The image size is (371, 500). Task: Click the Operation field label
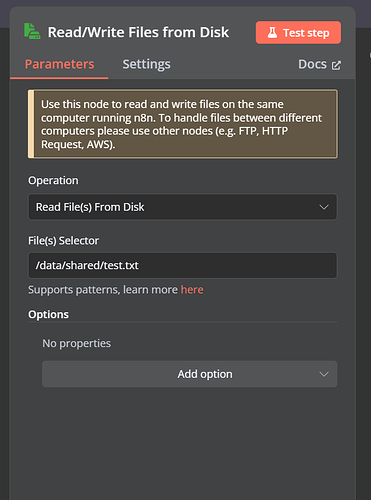[53, 180]
